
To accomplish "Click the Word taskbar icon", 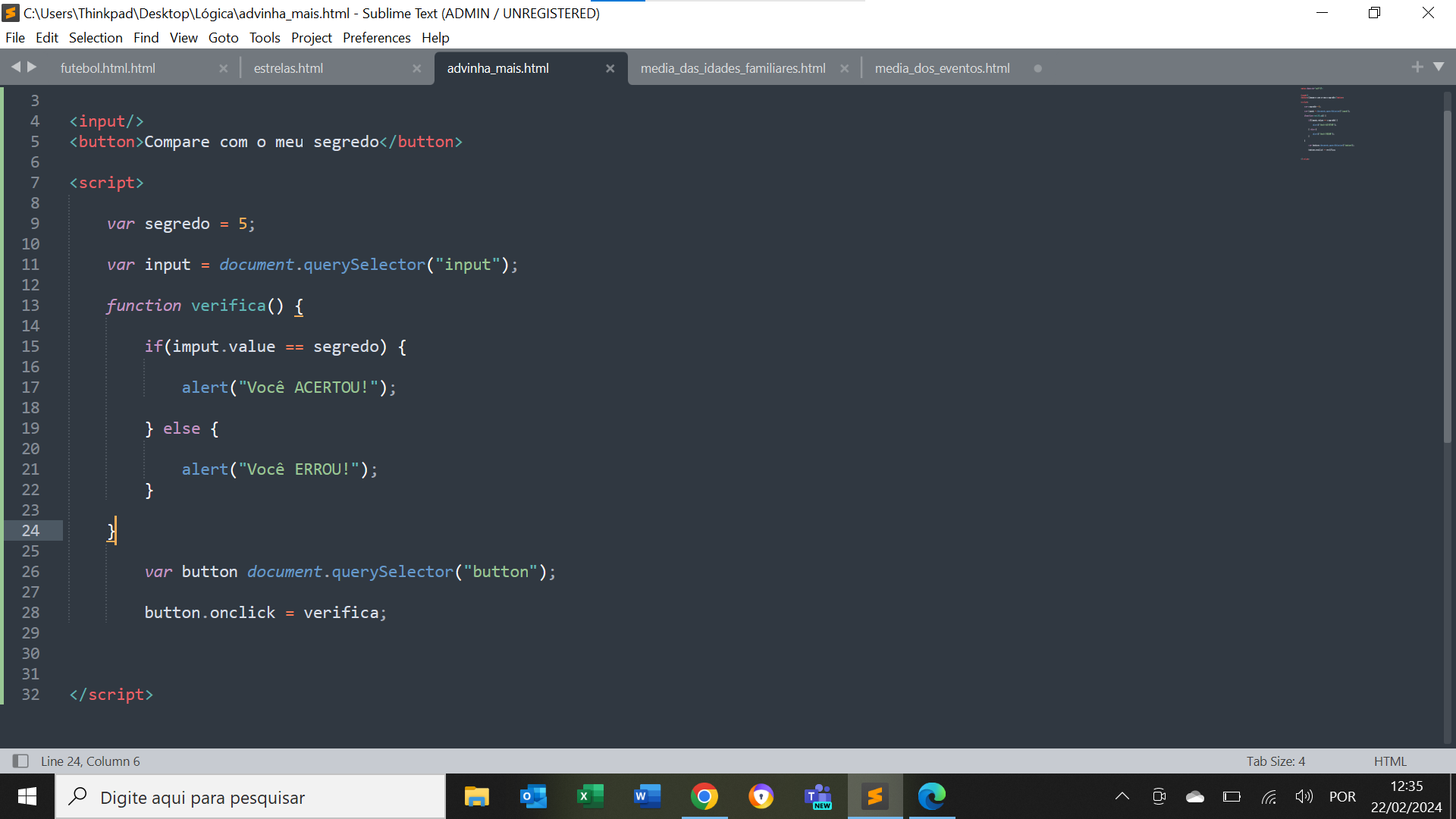I will pyautogui.click(x=647, y=797).
